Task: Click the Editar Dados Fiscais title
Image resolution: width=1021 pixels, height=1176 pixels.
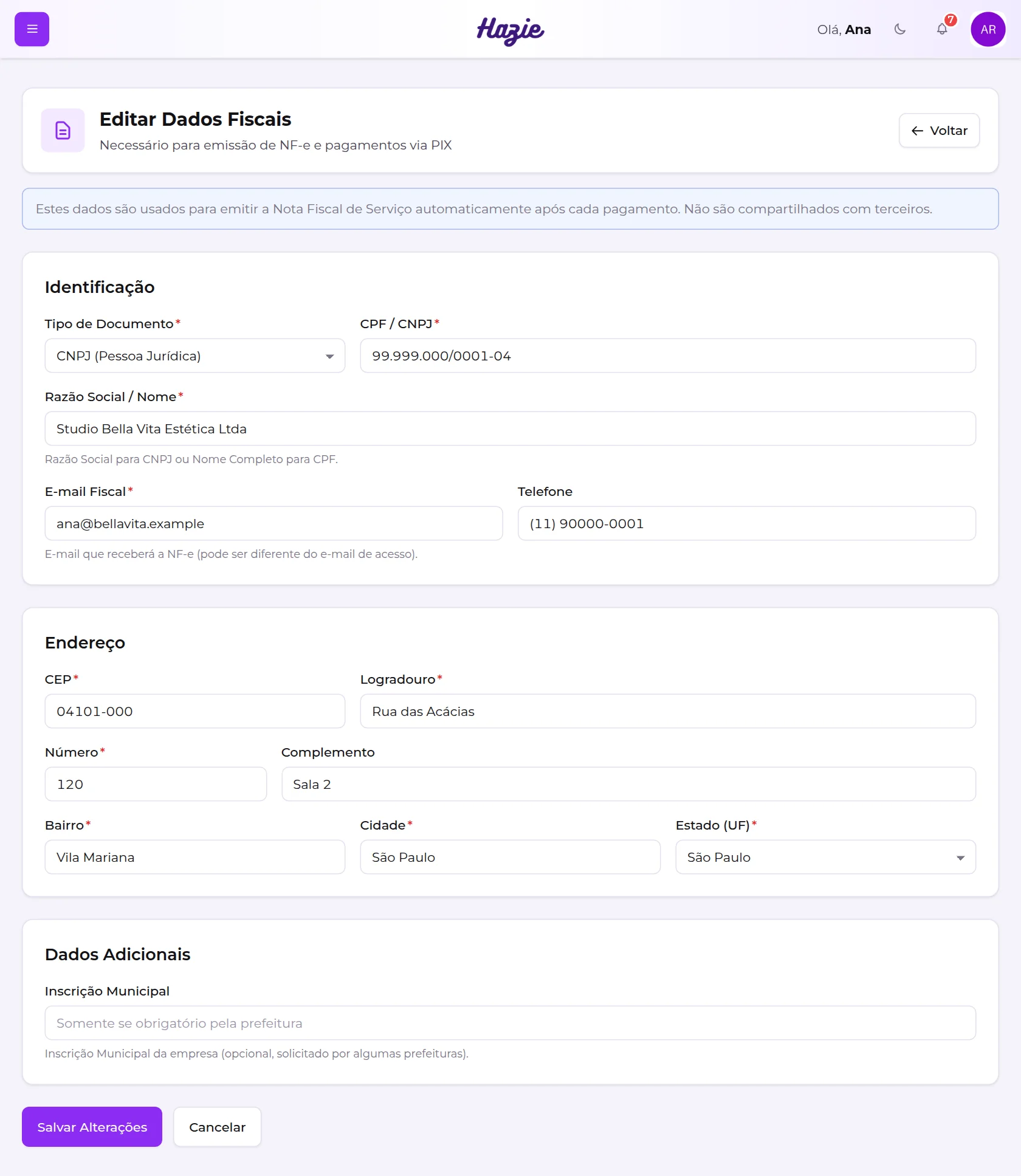Action: point(196,119)
